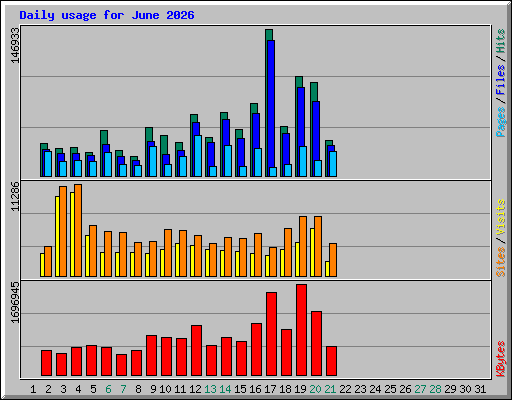Click day label 31 on the axis
Image resolution: width=512 pixels, height=400 pixels.
tap(480, 389)
